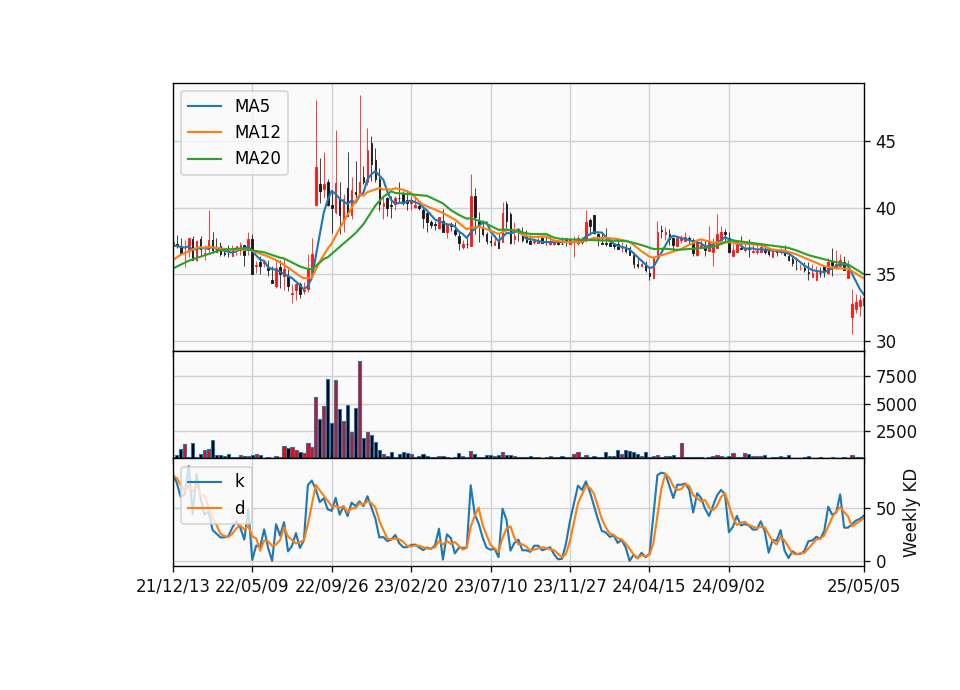Click the blue MA5 legend line sample
This screenshot has width=960, height=690.
[x=204, y=106]
